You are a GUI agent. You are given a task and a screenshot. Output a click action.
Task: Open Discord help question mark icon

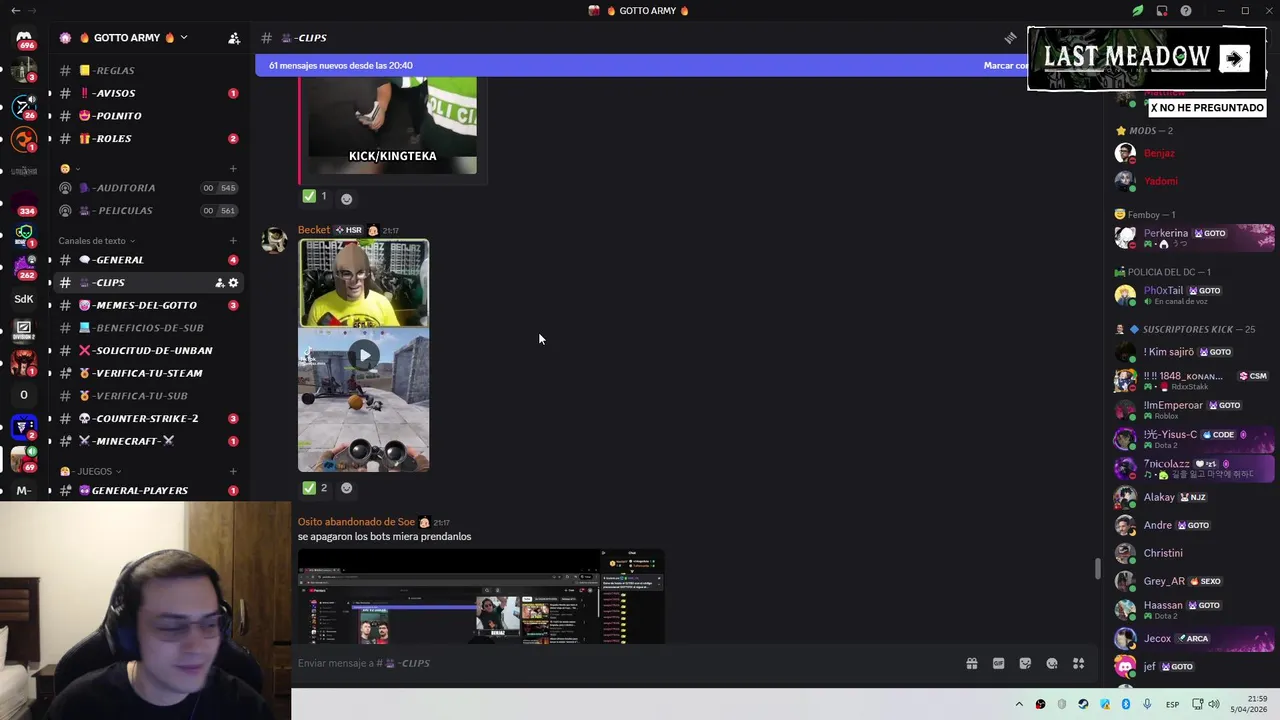coord(1186,11)
